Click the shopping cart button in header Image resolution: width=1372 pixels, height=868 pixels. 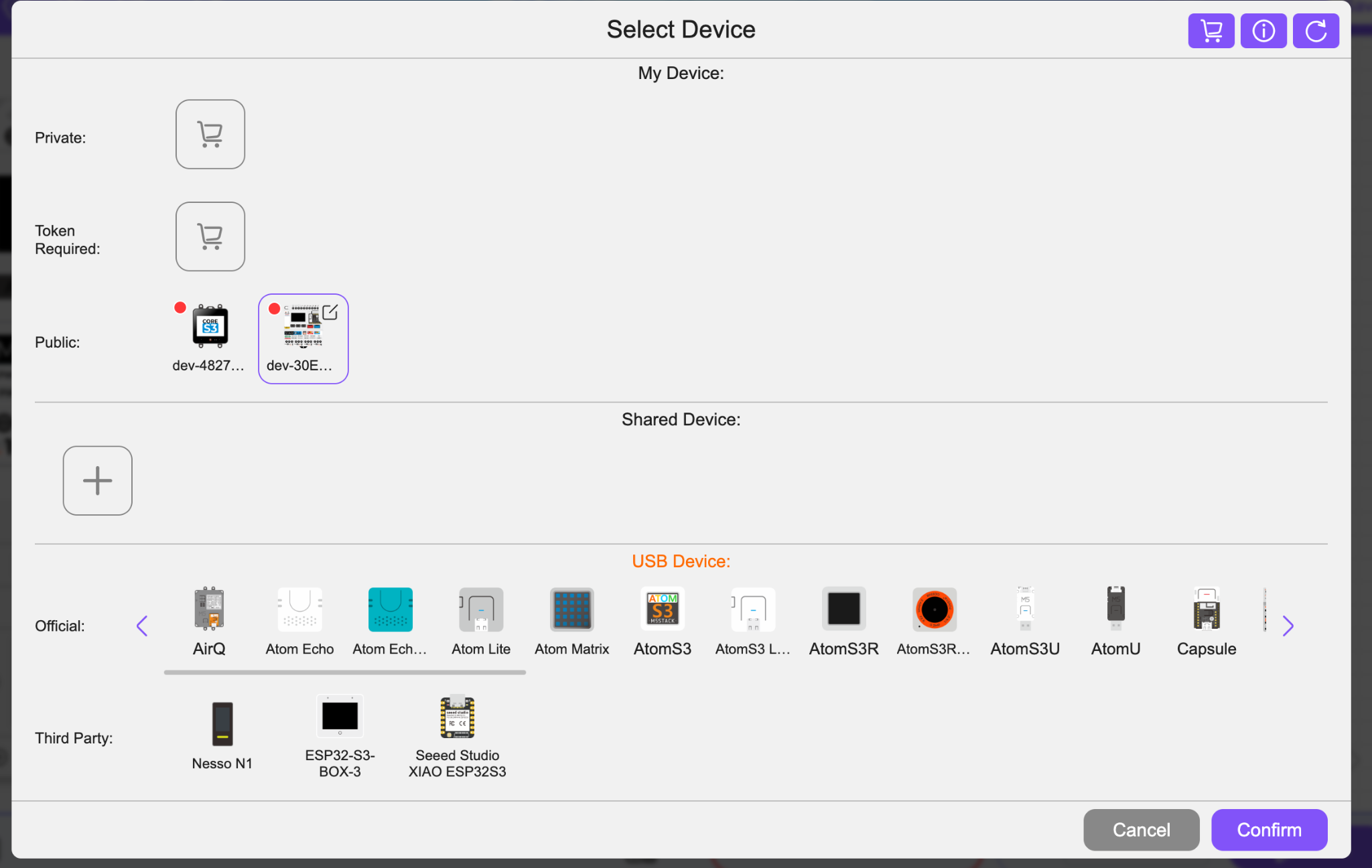(1211, 31)
